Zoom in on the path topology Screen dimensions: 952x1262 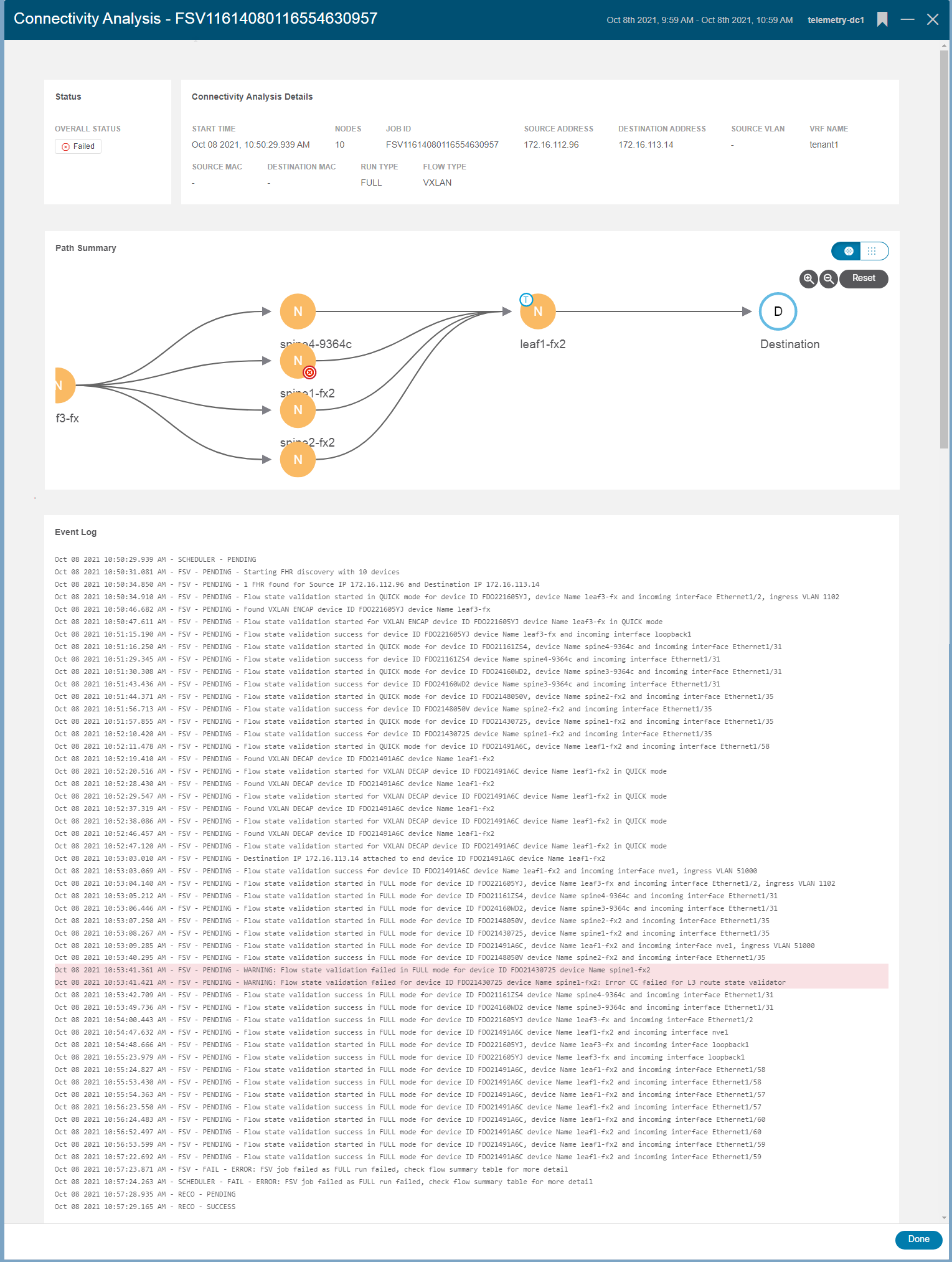[x=808, y=278]
